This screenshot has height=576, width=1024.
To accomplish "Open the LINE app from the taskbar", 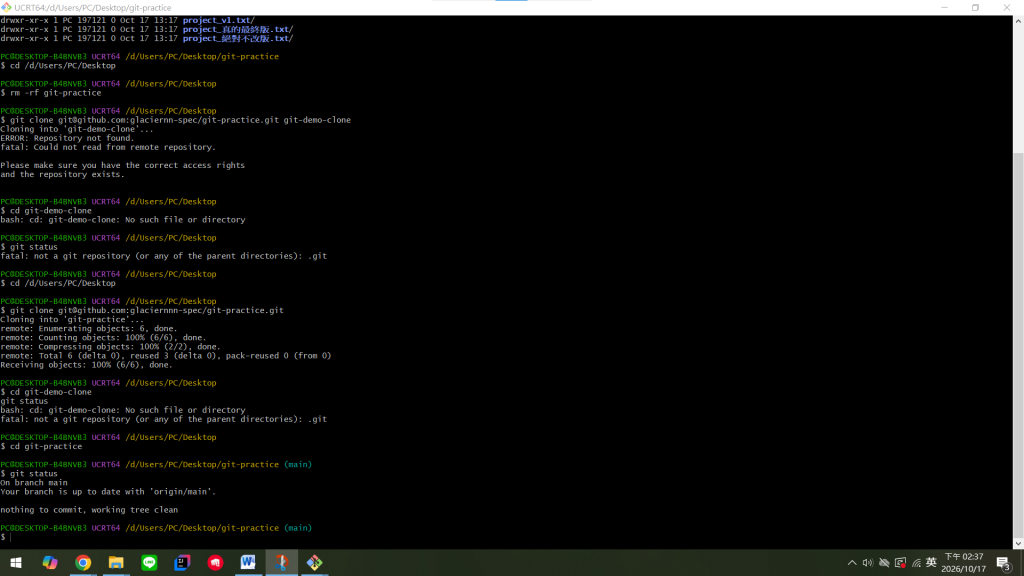I will pyautogui.click(x=150, y=562).
